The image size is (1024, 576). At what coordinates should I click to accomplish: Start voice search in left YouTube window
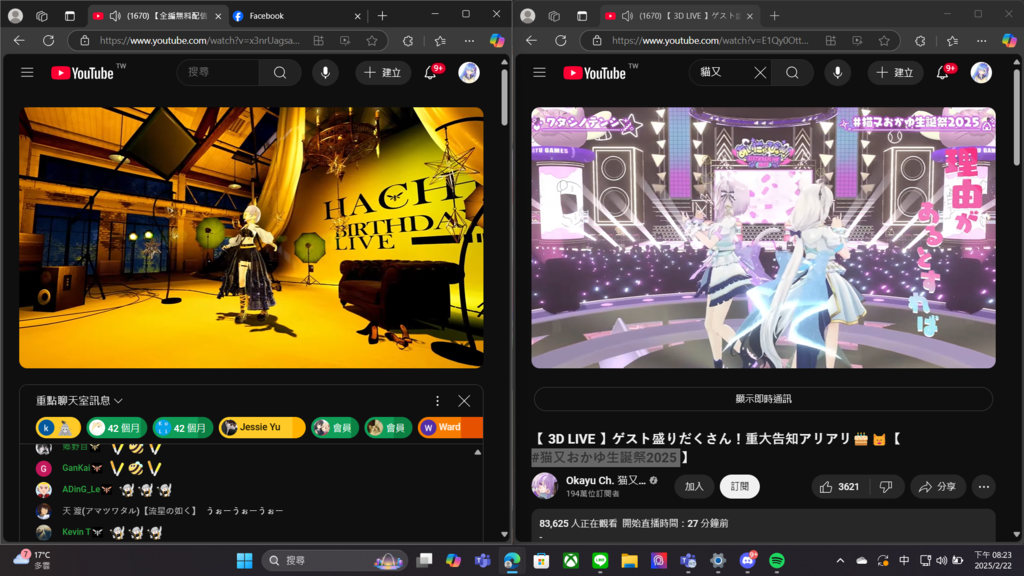(x=325, y=72)
